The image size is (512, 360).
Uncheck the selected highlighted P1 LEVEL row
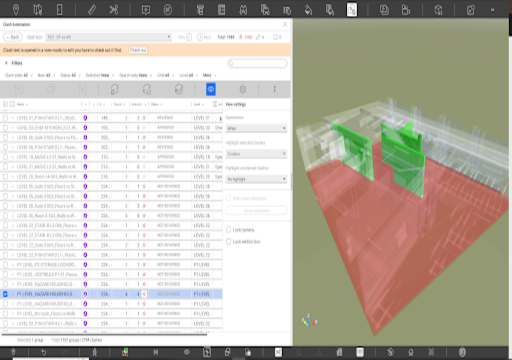click(5, 294)
